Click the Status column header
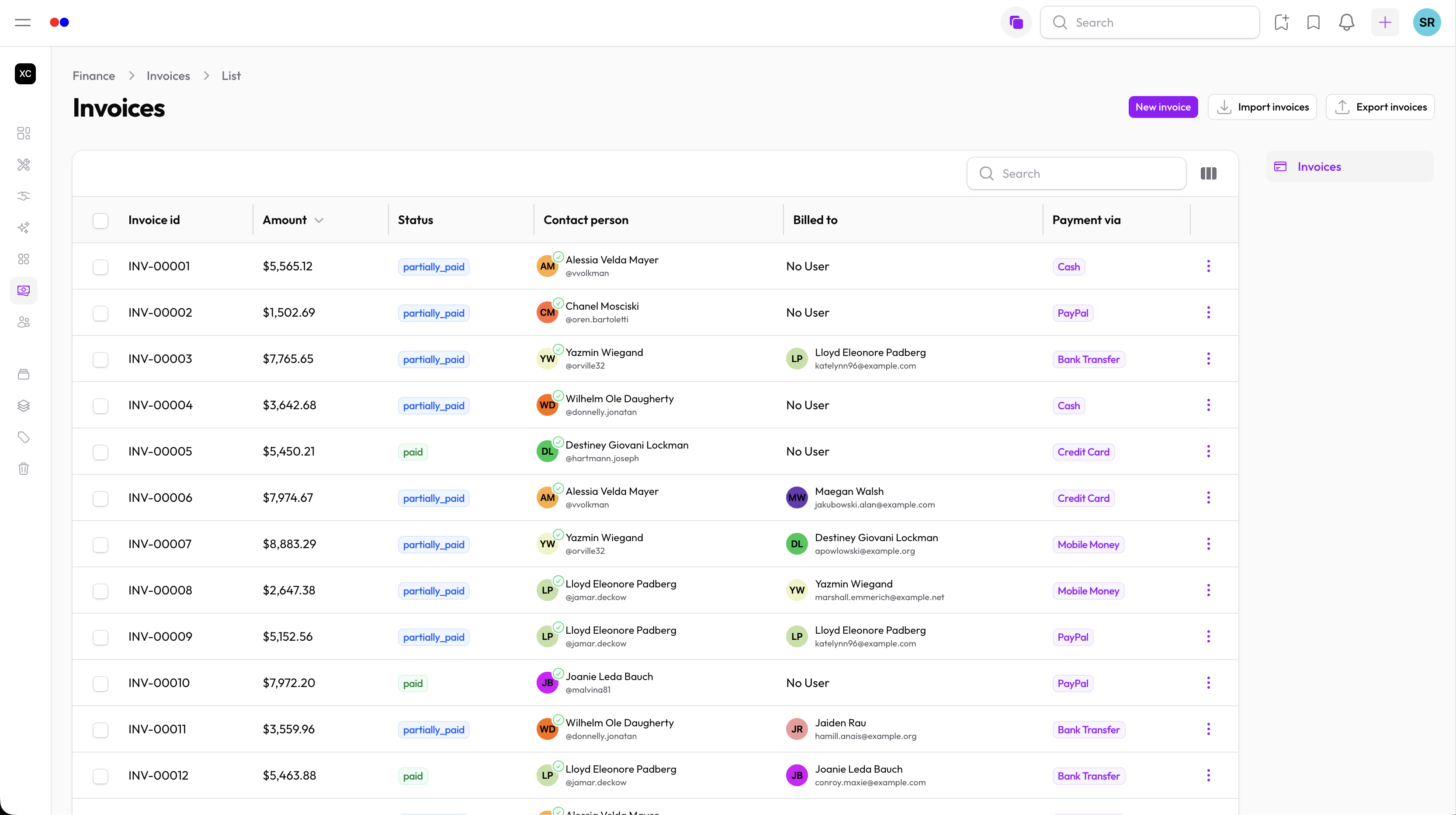 [416, 220]
